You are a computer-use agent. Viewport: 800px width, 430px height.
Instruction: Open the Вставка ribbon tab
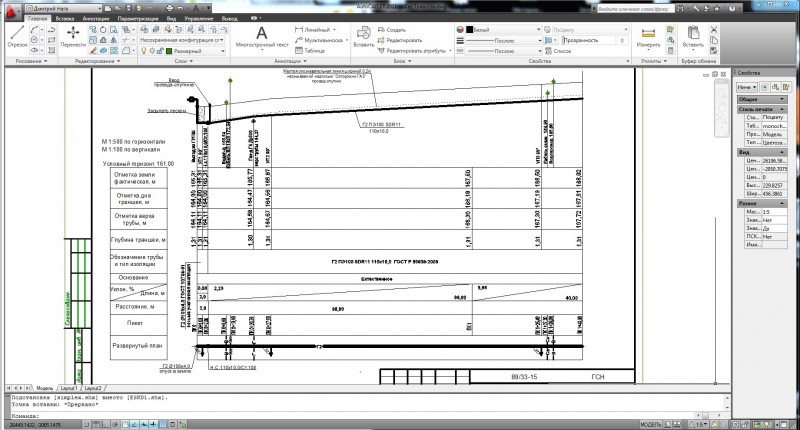pyautogui.click(x=65, y=18)
